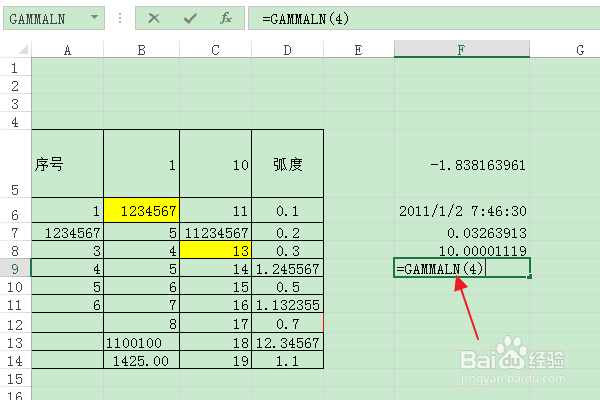Select row 6 header
Viewport: 600px width, 400px height.
tap(15, 211)
